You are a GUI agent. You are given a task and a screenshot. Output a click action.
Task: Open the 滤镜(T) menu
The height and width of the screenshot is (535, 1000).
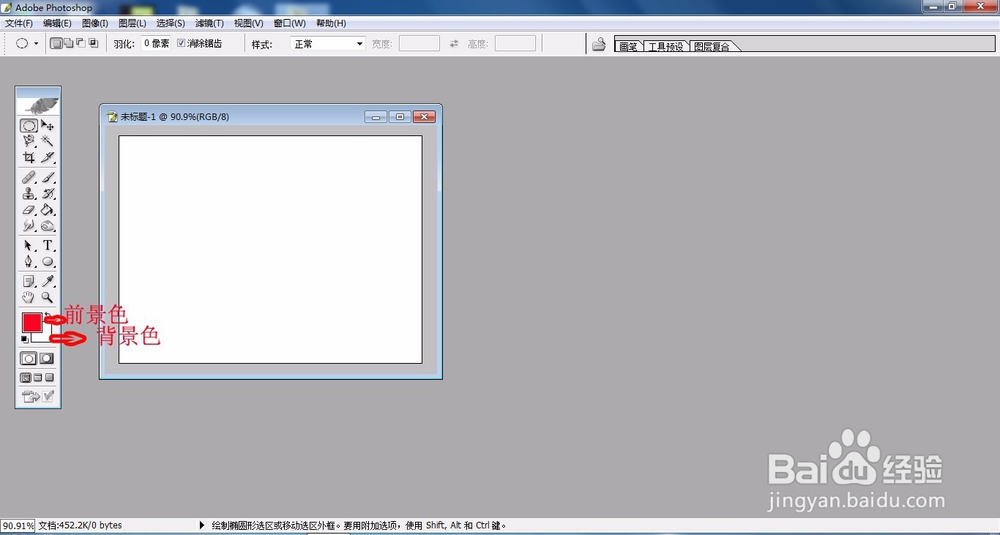pyautogui.click(x=209, y=23)
